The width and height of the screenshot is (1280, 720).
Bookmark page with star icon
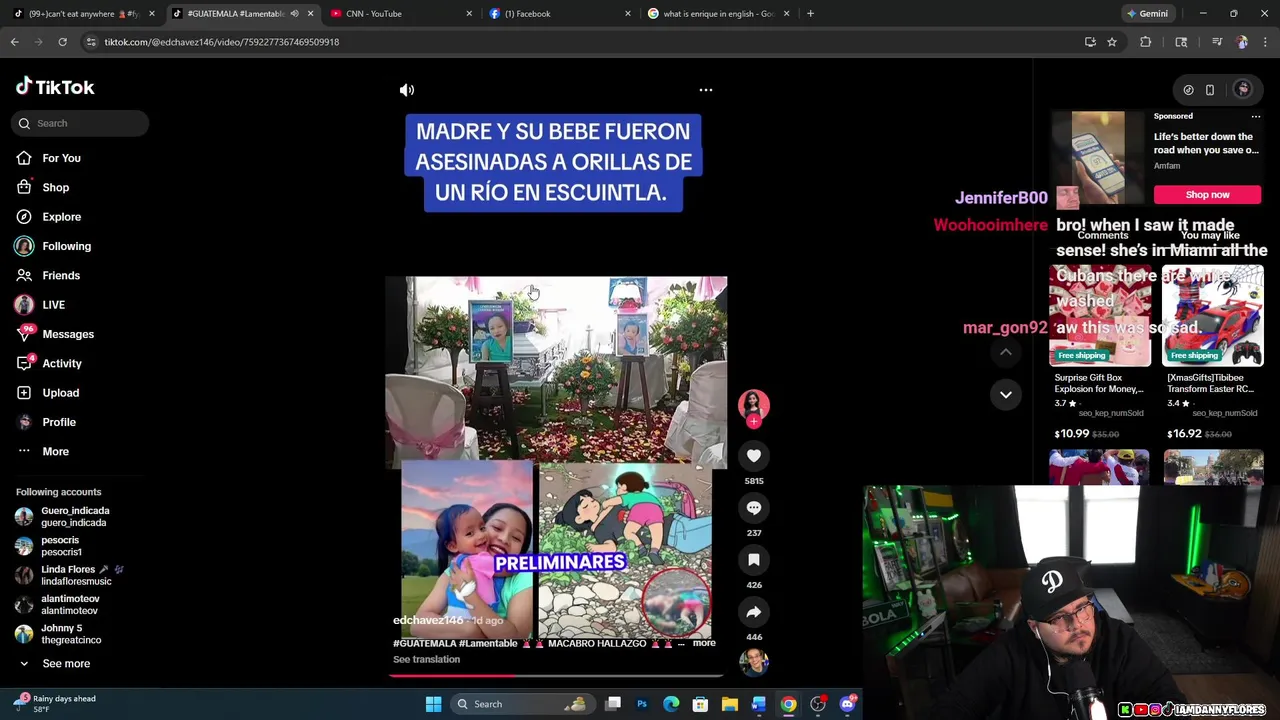[1112, 42]
